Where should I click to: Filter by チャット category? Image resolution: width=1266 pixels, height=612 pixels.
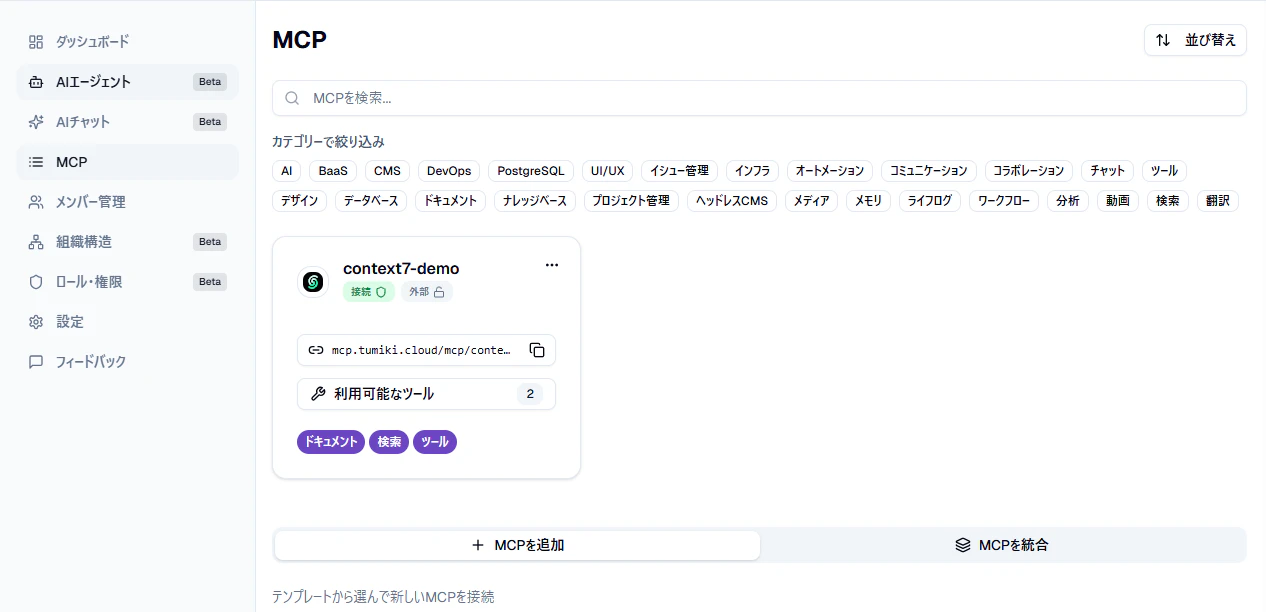(x=1108, y=171)
